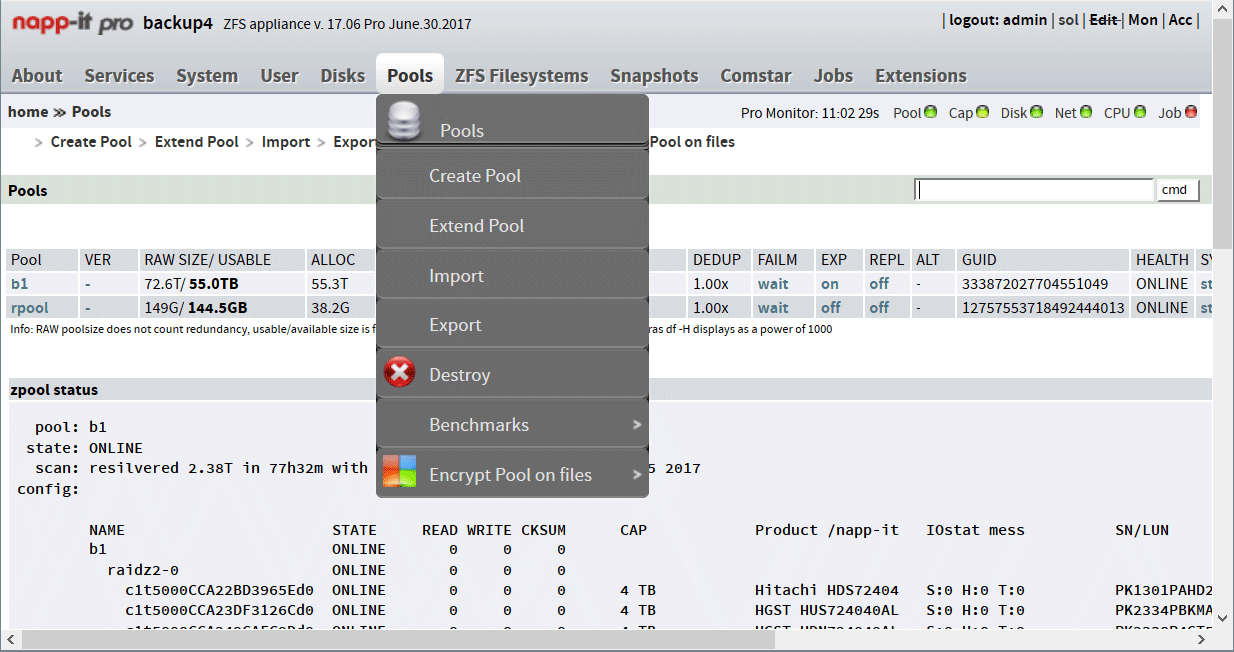Open the System tab

pos(207,76)
